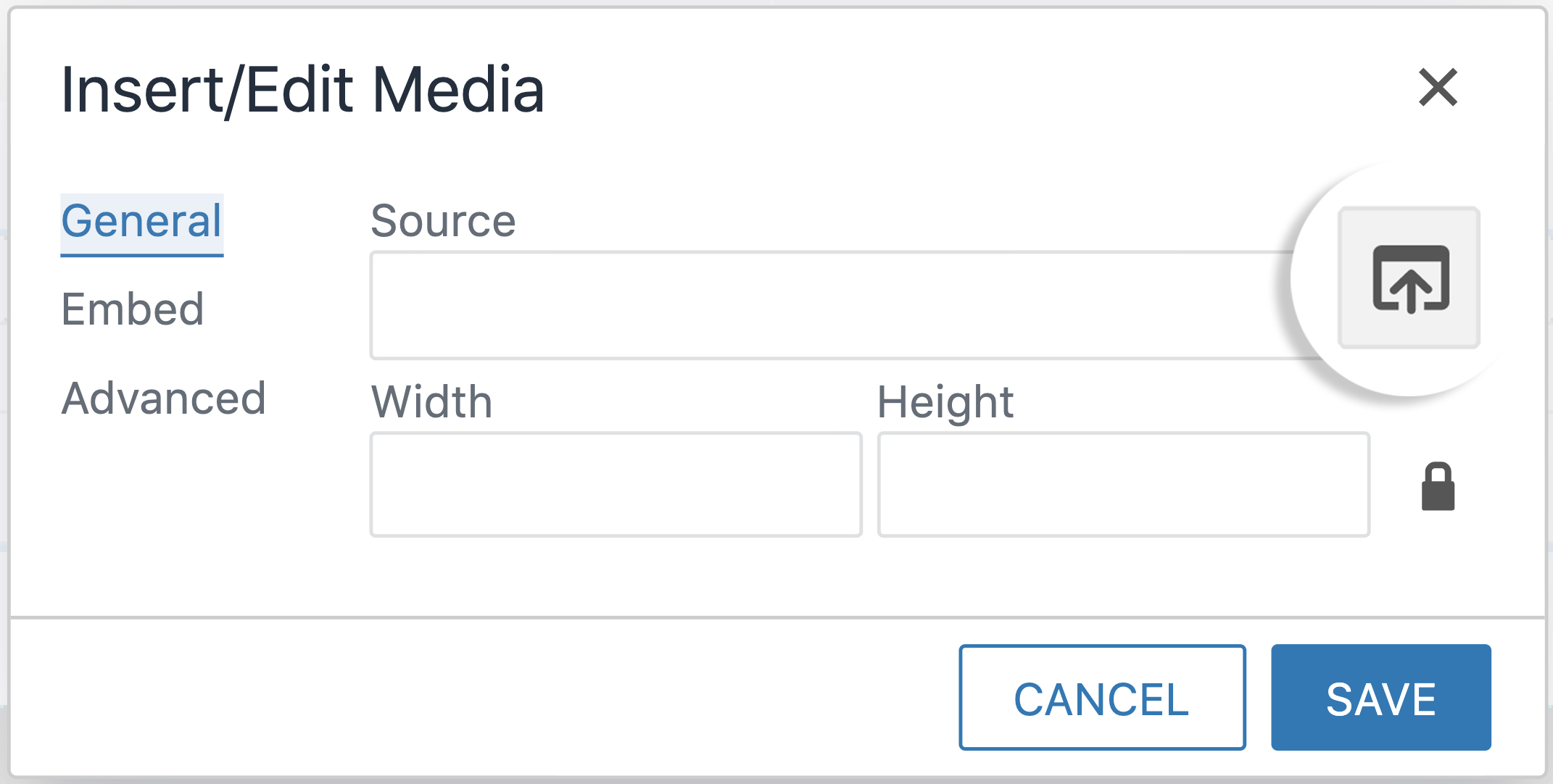Click into the Height input box
Viewport: 1553px width, 784px height.
[x=1123, y=484]
